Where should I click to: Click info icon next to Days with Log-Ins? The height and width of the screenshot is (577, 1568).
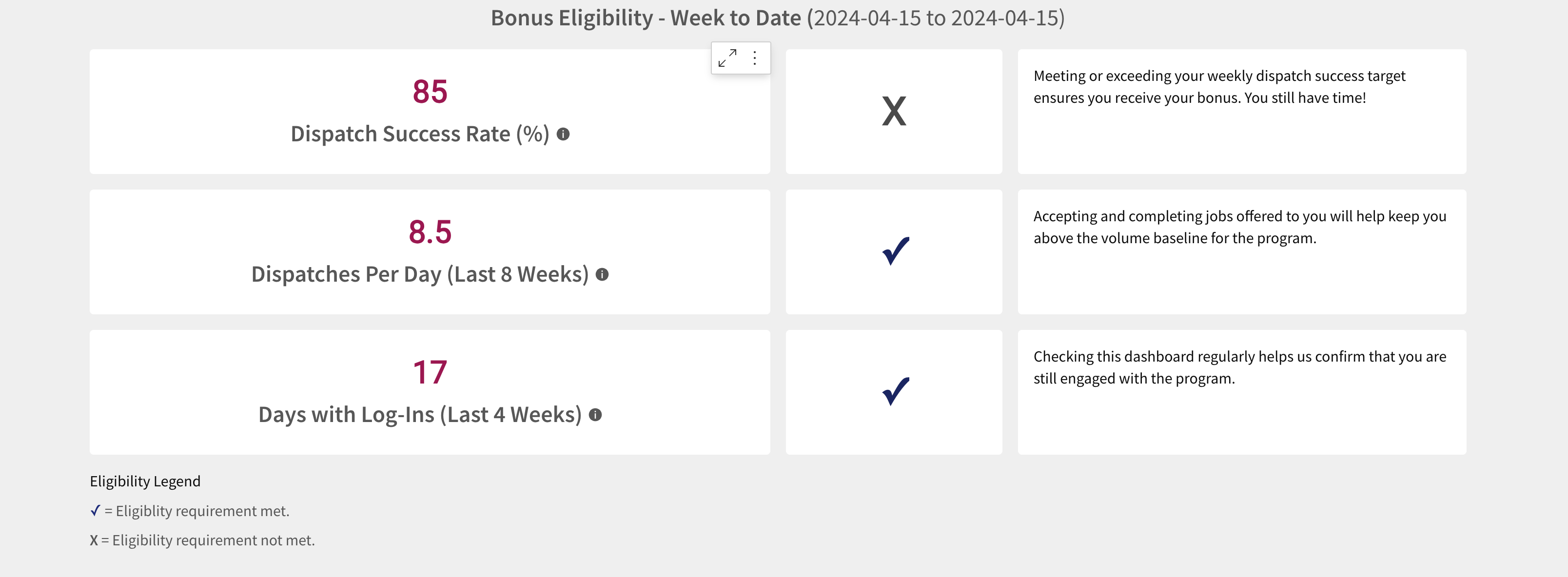point(595,415)
